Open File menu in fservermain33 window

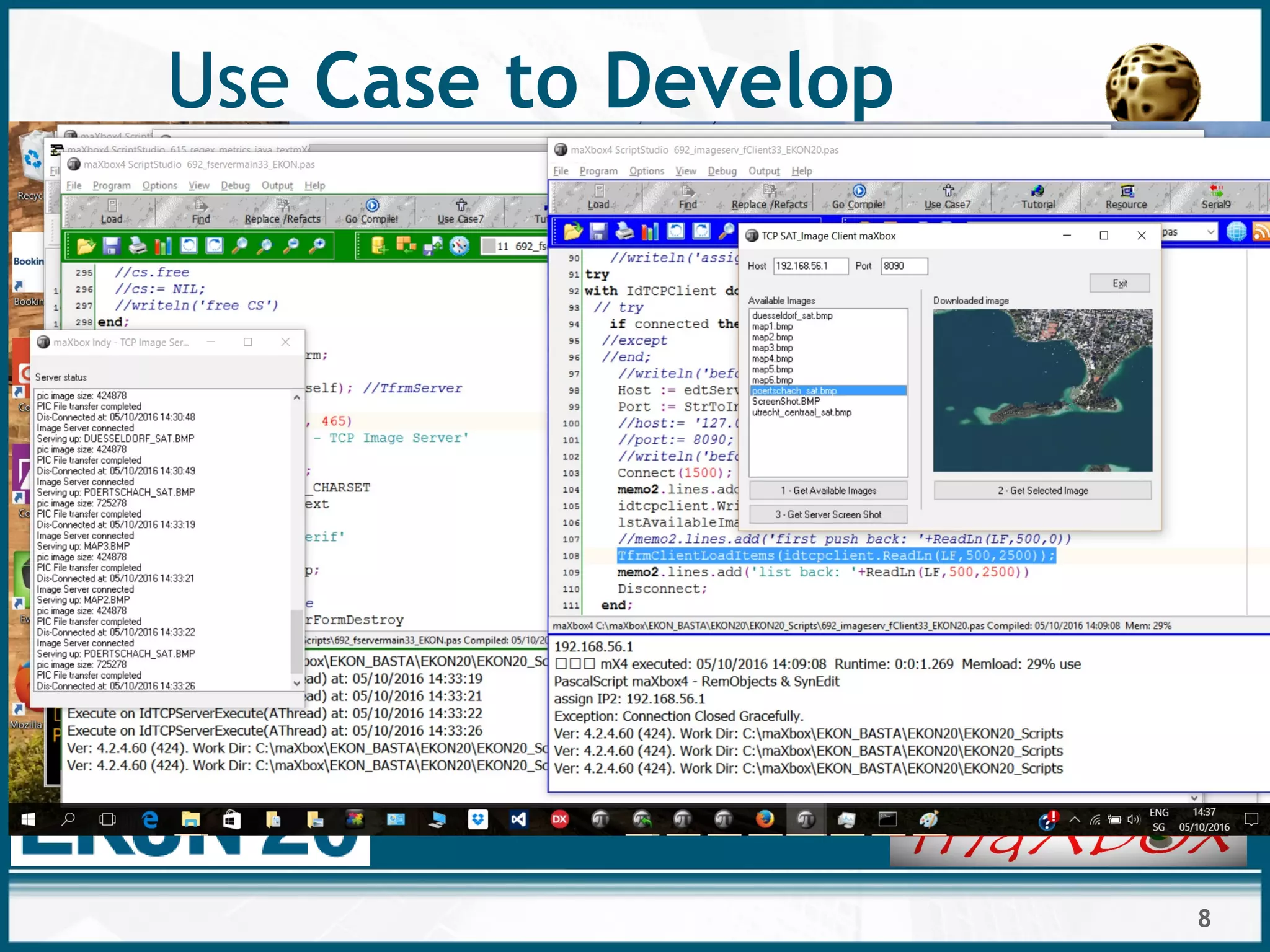74,185
